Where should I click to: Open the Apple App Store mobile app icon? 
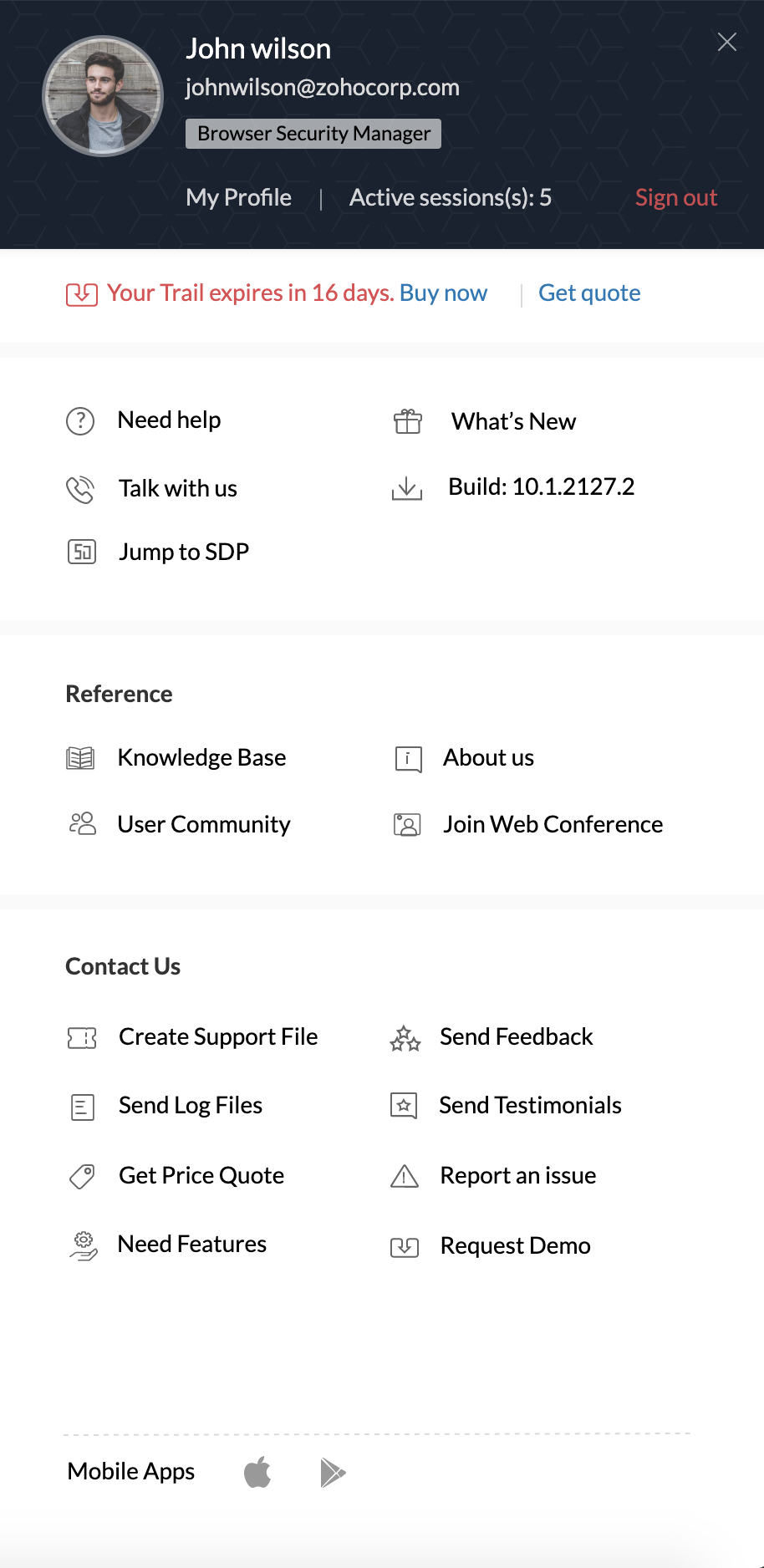tap(257, 1471)
